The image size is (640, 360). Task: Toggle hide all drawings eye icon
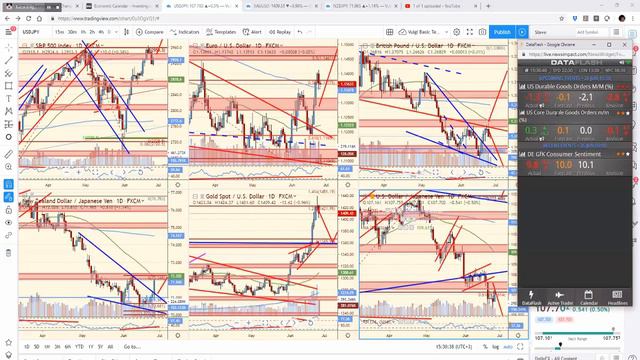pos(9,223)
